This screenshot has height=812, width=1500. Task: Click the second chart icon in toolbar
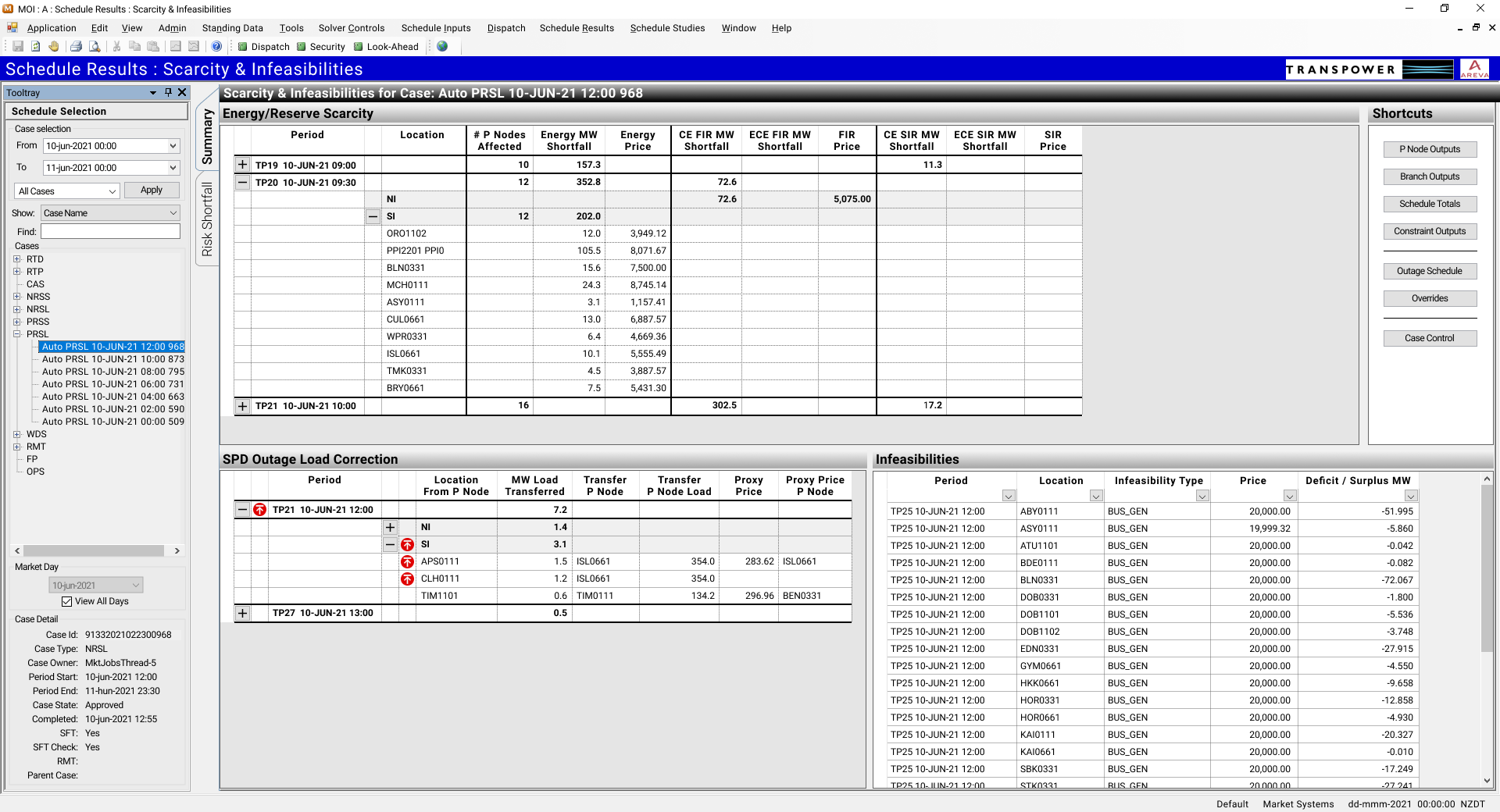point(194,47)
